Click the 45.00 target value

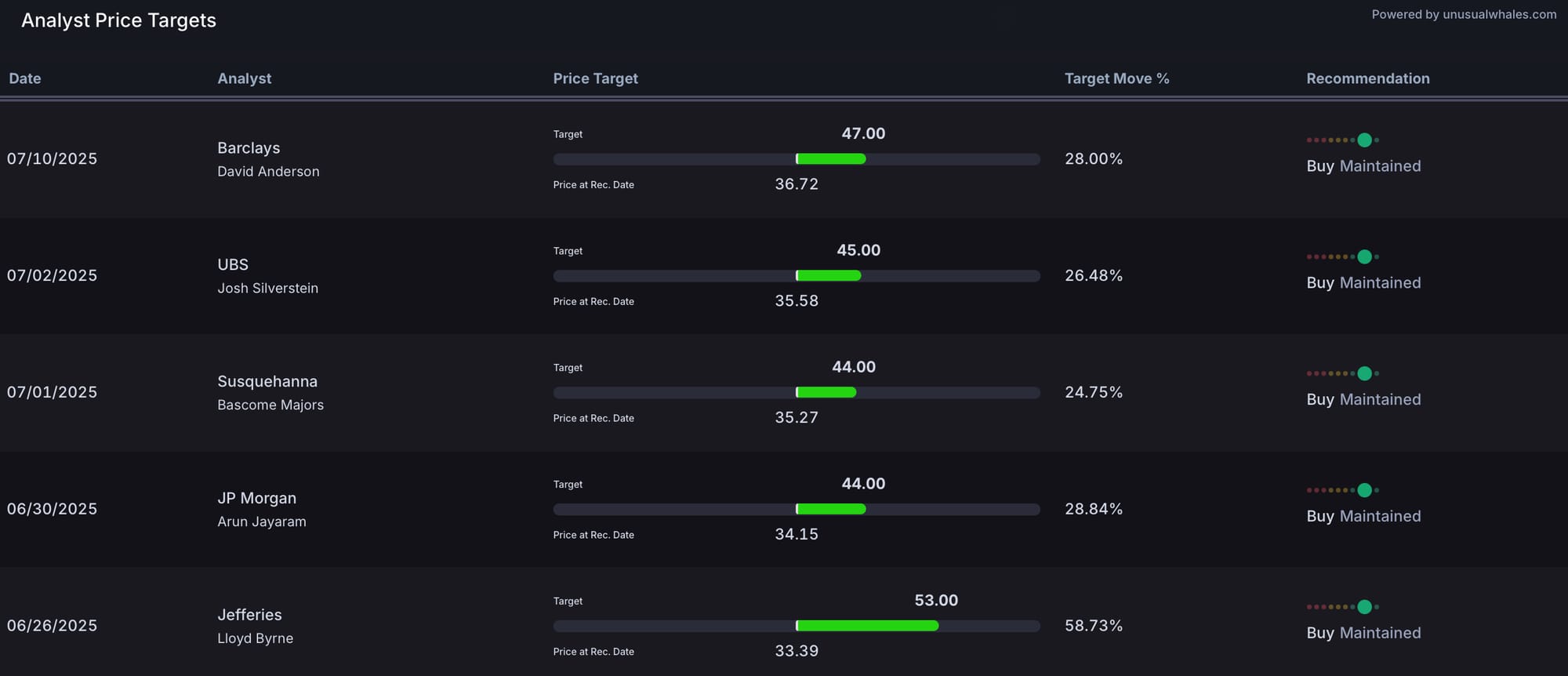[858, 251]
